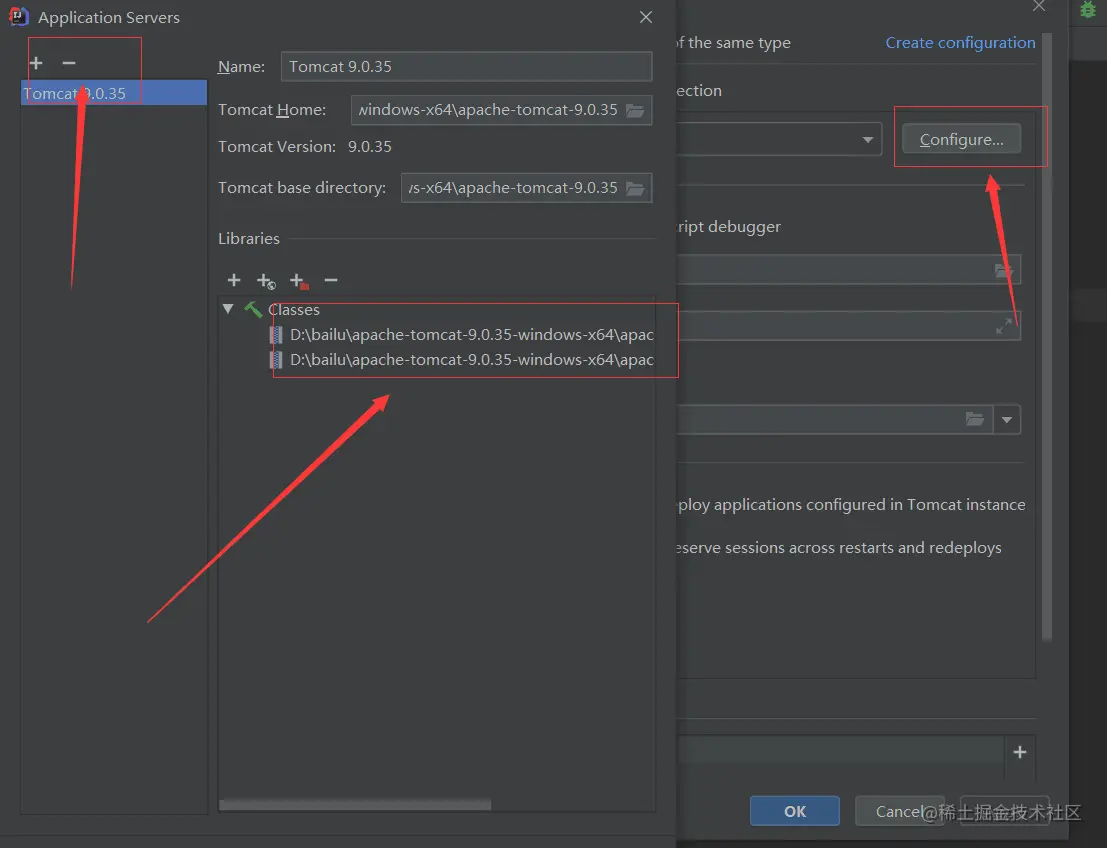Close the Application Servers dialog
The height and width of the screenshot is (848, 1107).
(645, 17)
